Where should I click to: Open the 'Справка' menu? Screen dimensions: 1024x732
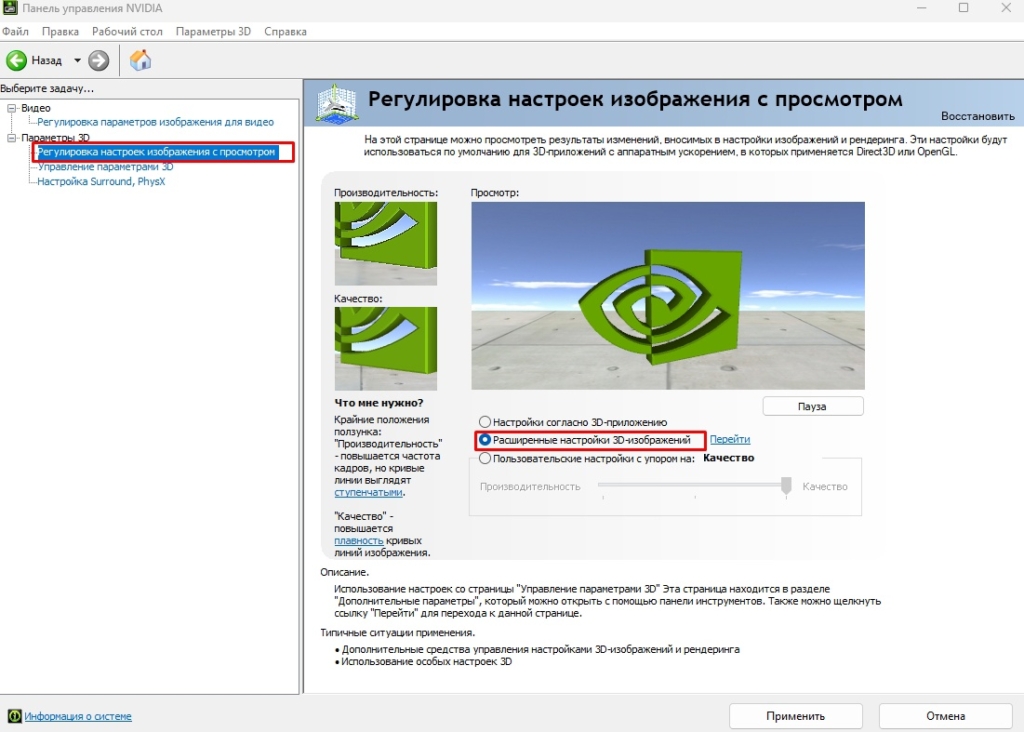click(285, 31)
